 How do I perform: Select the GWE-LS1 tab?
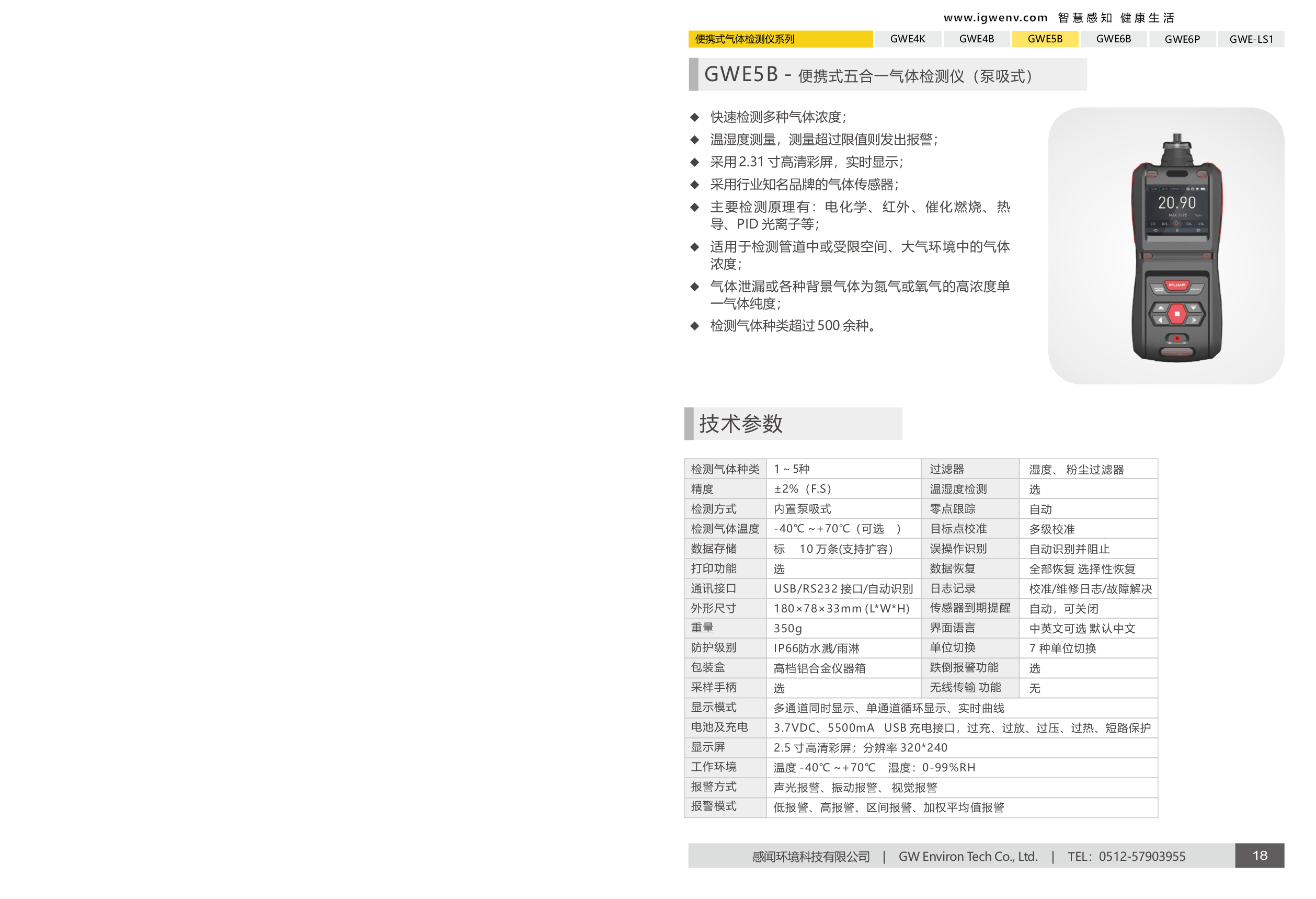coord(1251,39)
